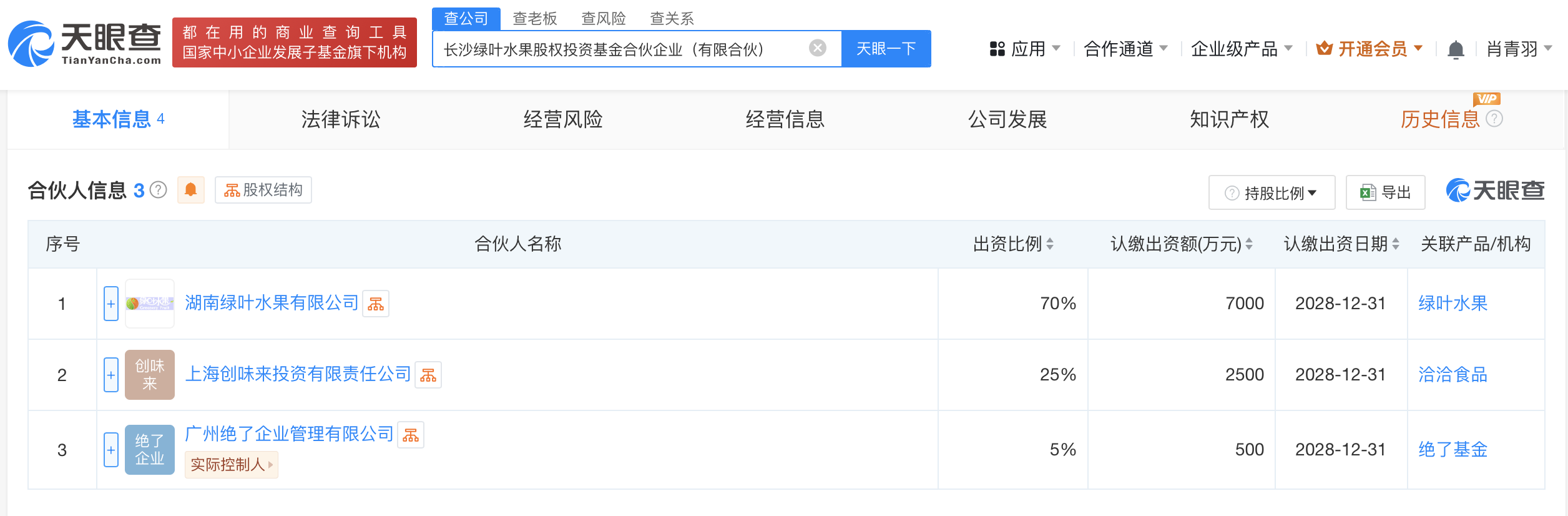Expand row 2 上海创味来 with plus button
This screenshot has height=516, width=1568.
coord(111,375)
